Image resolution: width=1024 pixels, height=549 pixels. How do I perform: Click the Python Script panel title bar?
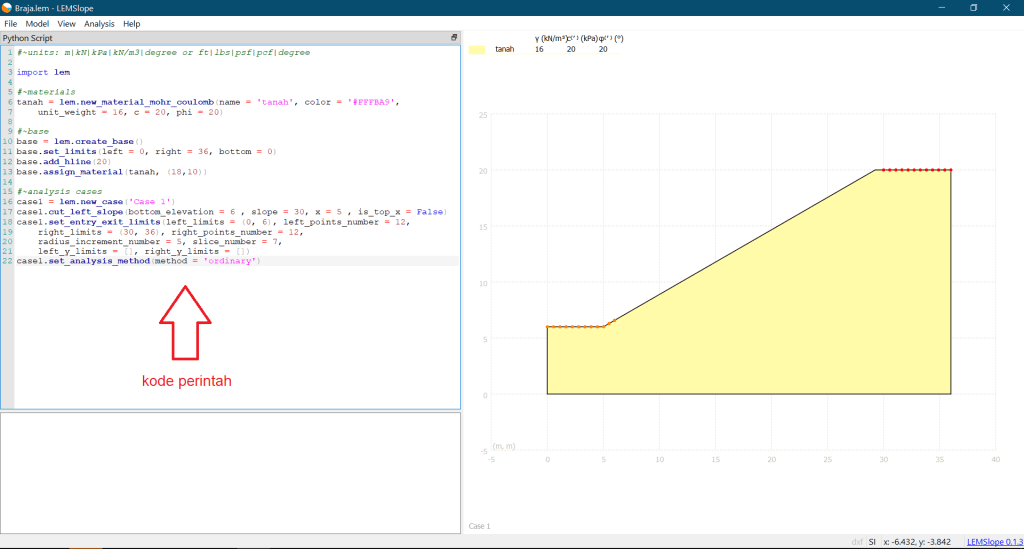click(200, 37)
